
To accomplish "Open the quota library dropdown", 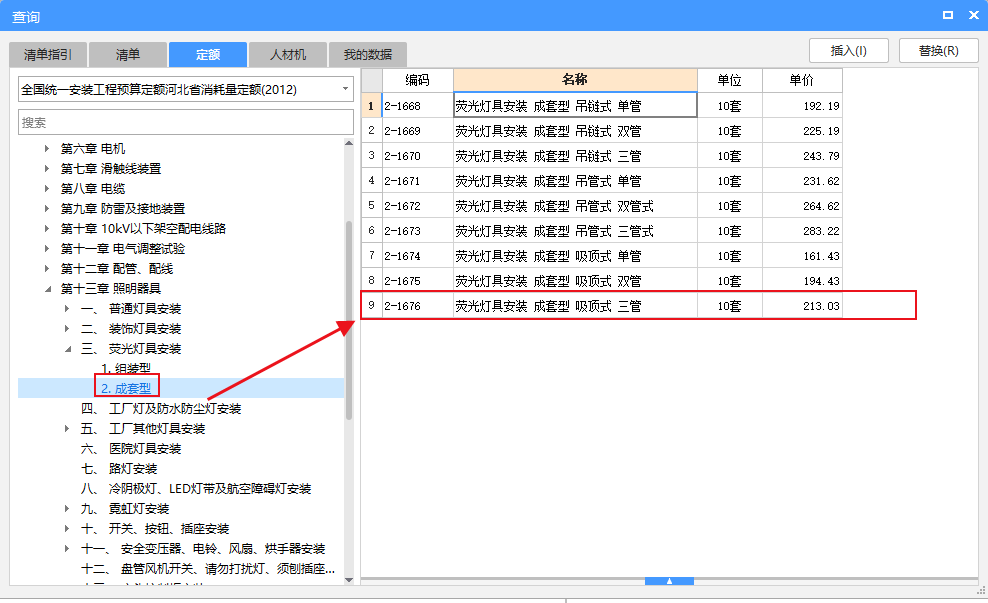I will point(345,89).
